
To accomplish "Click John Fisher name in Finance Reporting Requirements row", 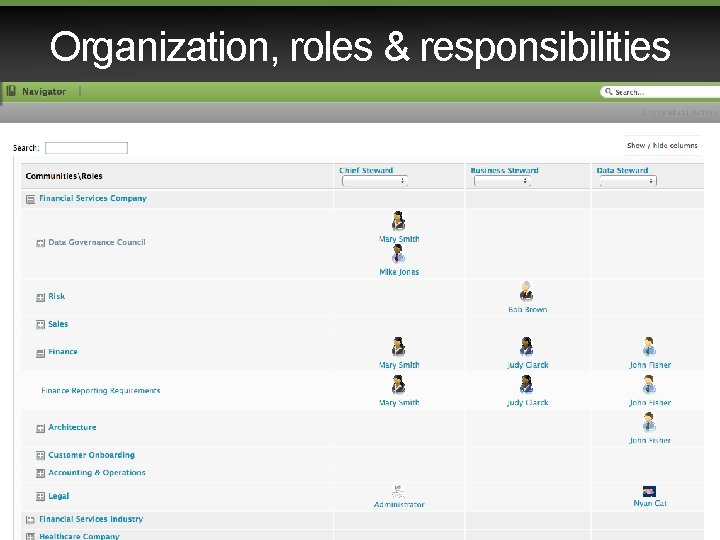I will (x=650, y=403).
